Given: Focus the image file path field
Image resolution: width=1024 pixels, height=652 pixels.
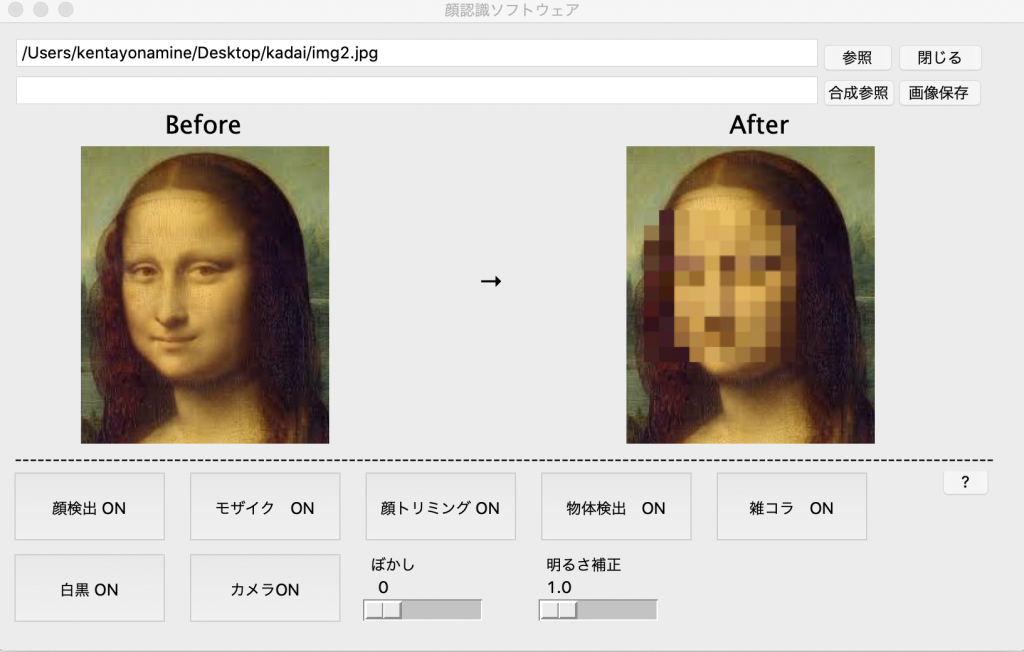Looking at the screenshot, I should click(417, 53).
